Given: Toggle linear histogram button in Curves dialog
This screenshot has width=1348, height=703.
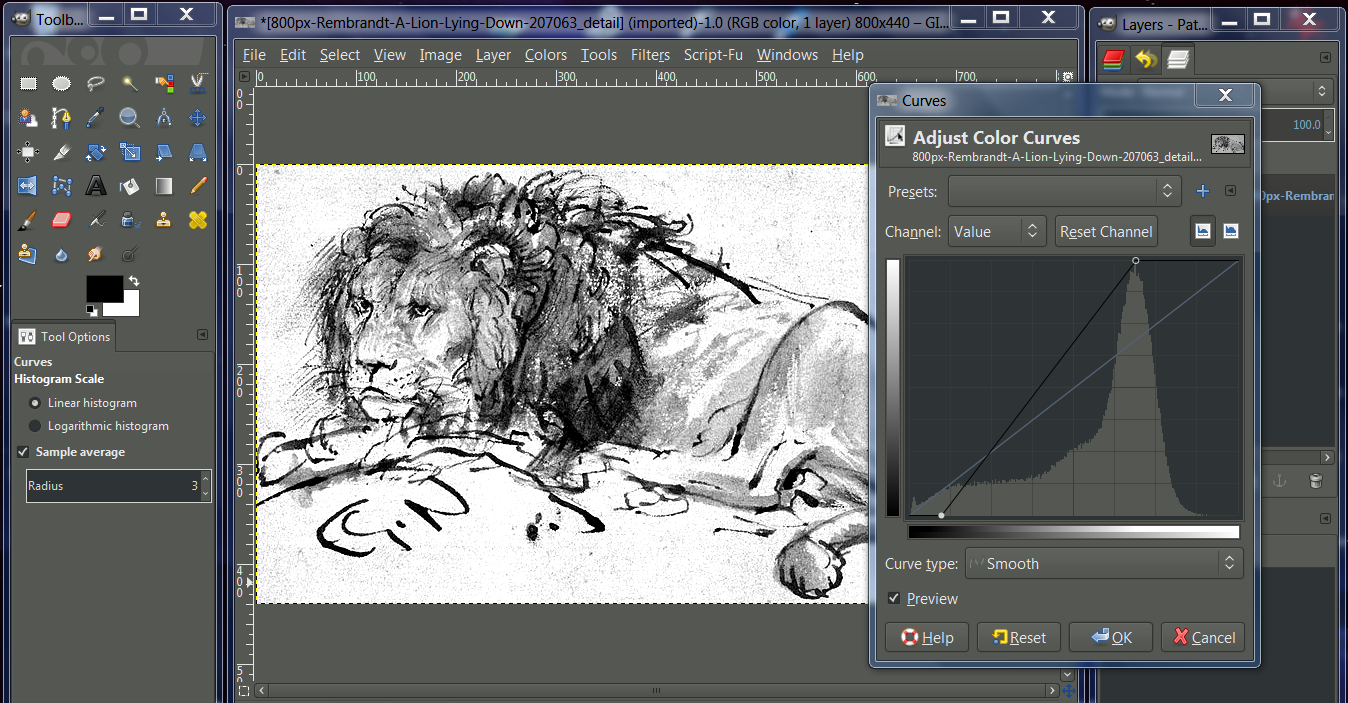Looking at the screenshot, I should click(x=1203, y=231).
